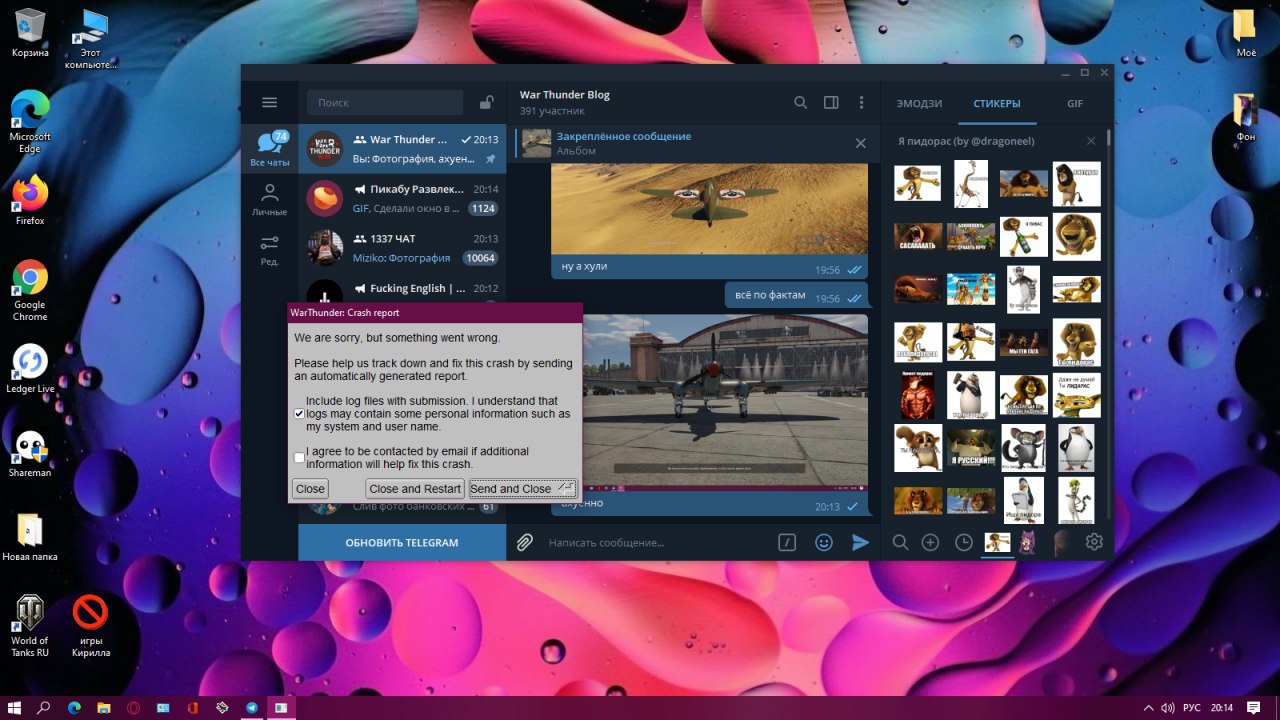Viewport: 1280px width, 720px height.
Task: Remove the sticker pack using its X icon
Action: pyautogui.click(x=1091, y=141)
